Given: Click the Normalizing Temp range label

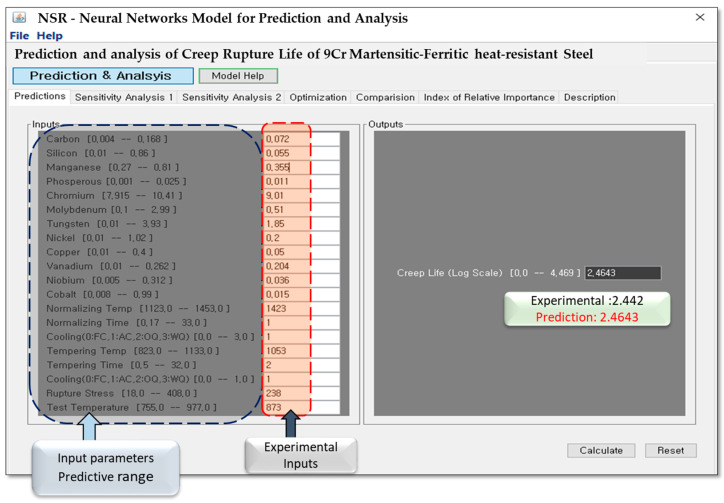Looking at the screenshot, I should (138, 309).
